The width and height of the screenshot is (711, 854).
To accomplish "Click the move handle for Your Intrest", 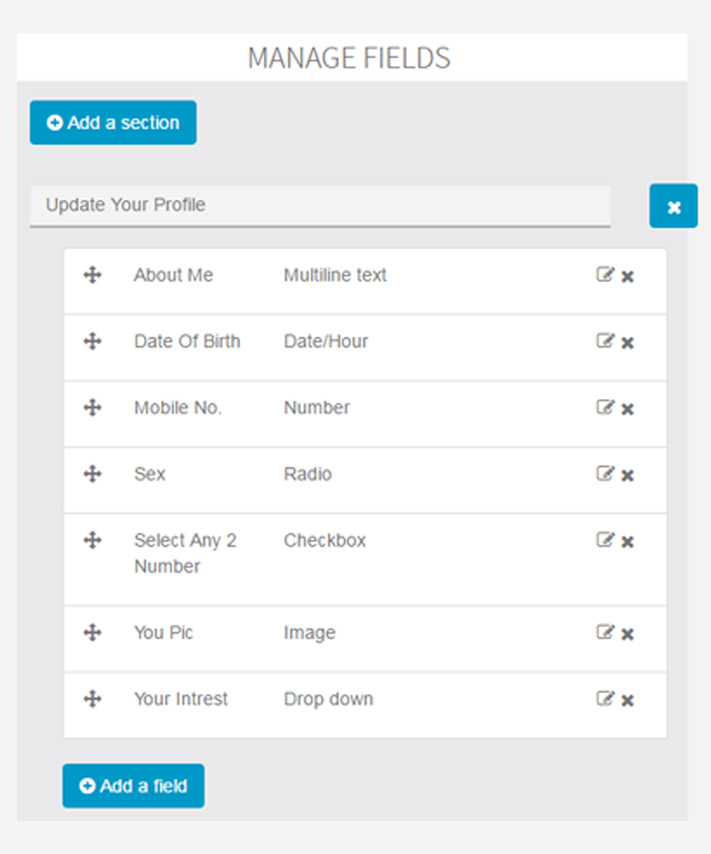I will pyautogui.click(x=93, y=698).
